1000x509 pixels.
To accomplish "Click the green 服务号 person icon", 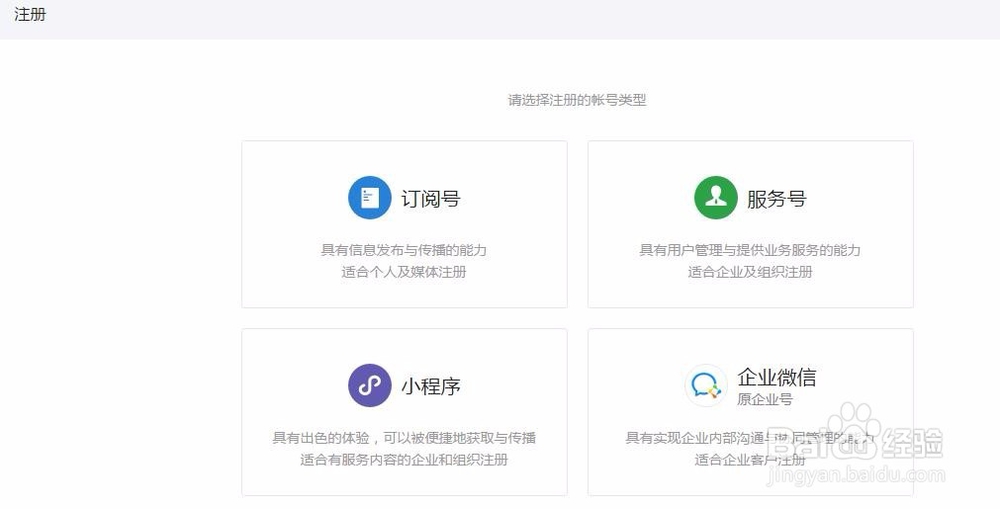I will 716,198.
